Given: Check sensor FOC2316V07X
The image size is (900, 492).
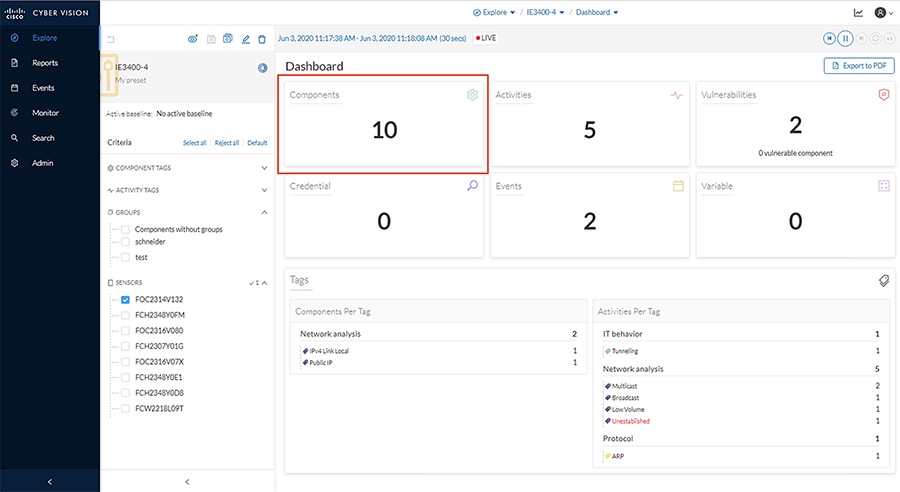Looking at the screenshot, I should coord(125,362).
